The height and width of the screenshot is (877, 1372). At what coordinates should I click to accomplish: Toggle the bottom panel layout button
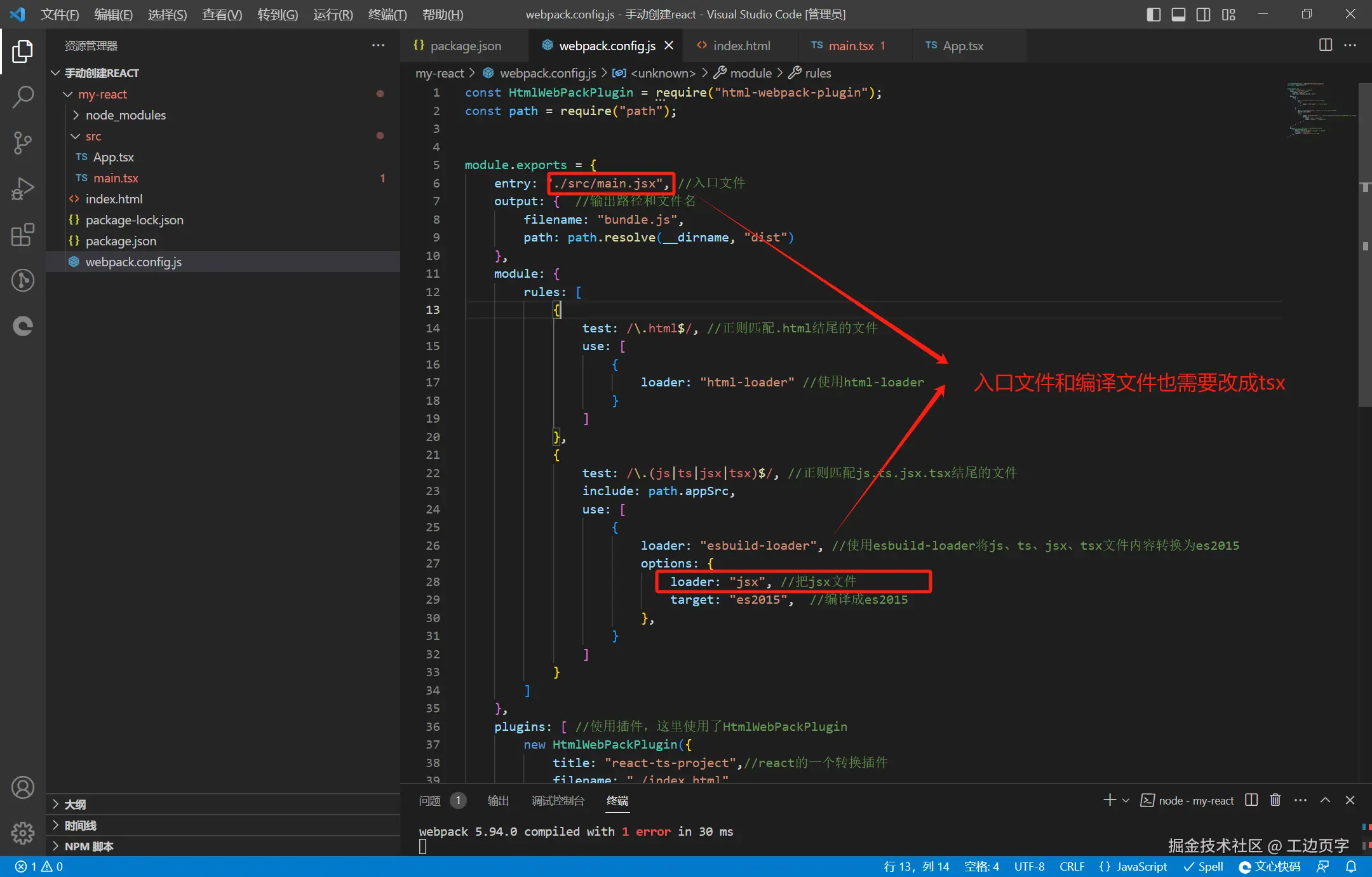coord(1178,14)
